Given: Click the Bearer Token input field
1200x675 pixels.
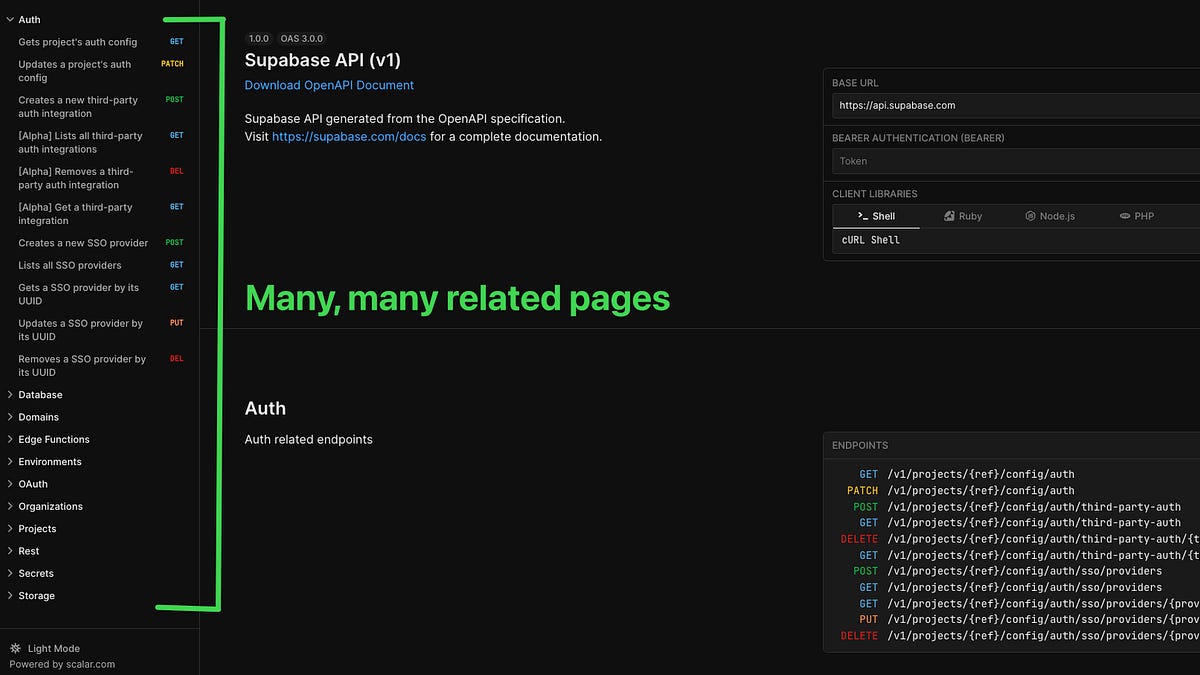Looking at the screenshot, I should 1016,161.
